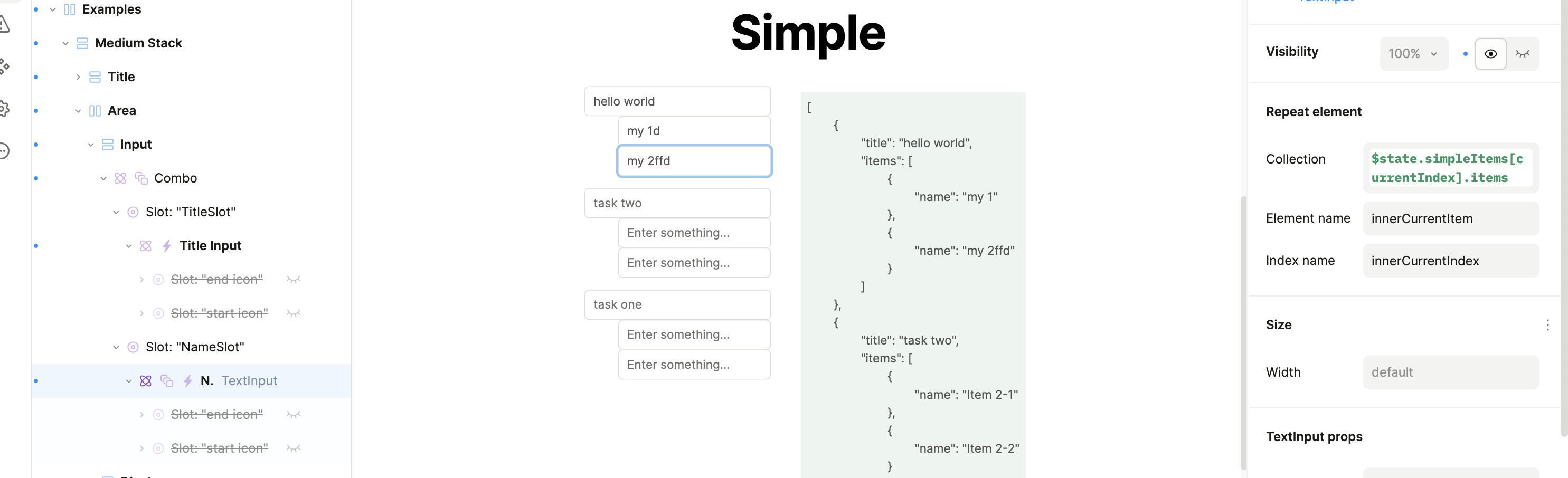Click the slot icon next to Slot: "TitleSlot"

[x=133, y=212]
